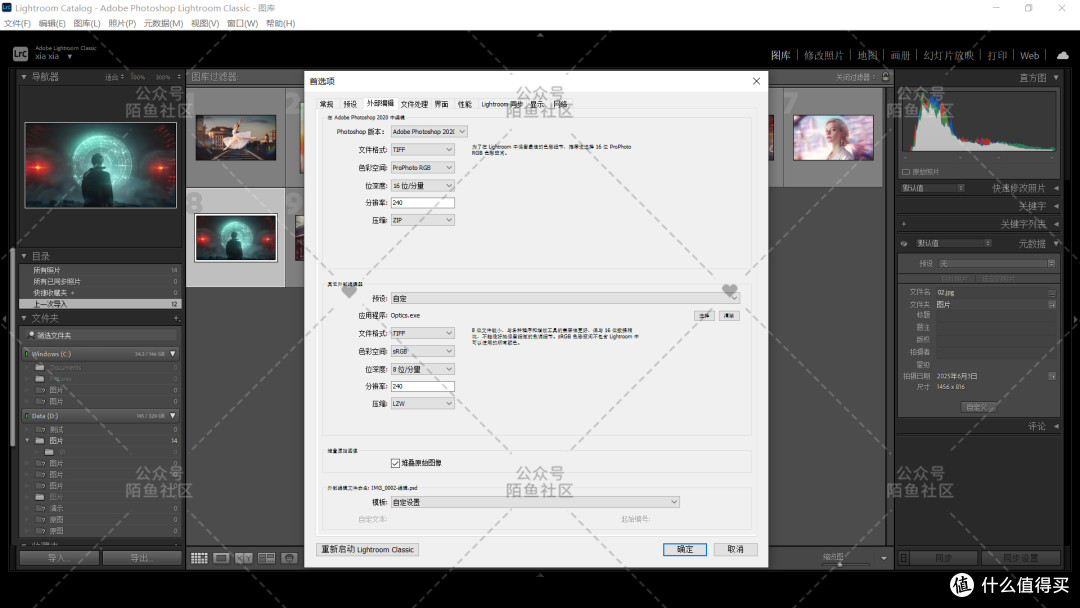This screenshot has height=608, width=1080.
Task: Open the 色彩空间 ProPhoto RGB dropdown
Action: [423, 167]
